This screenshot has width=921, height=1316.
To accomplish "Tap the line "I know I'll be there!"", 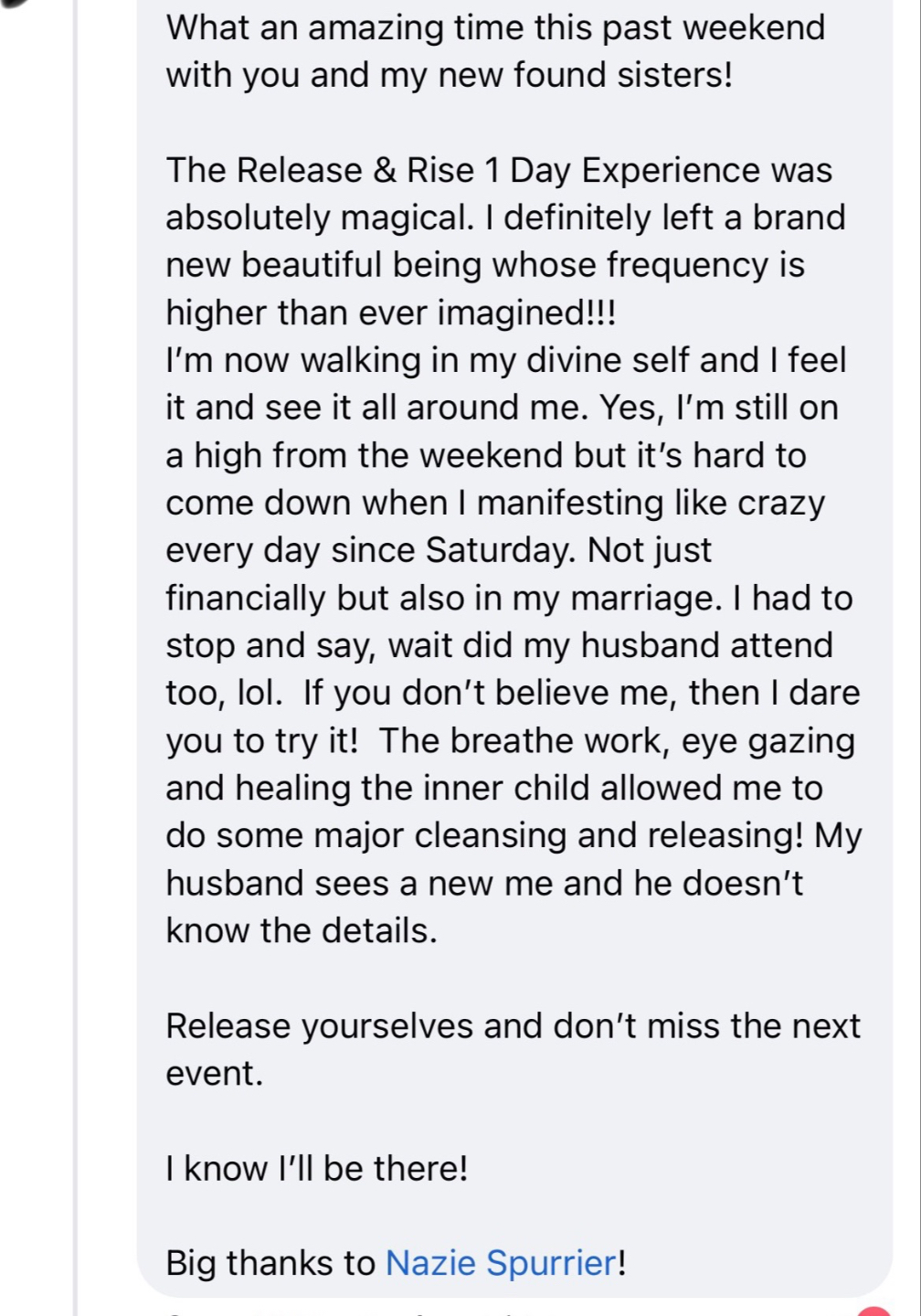I will tap(317, 1169).
